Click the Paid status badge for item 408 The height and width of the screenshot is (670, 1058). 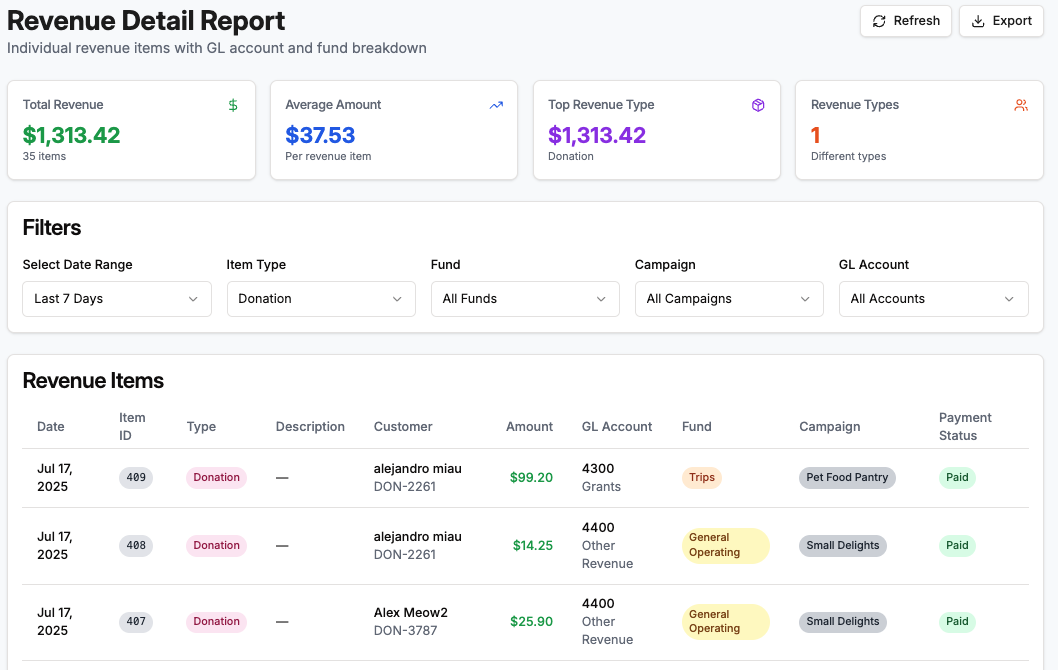(x=957, y=546)
